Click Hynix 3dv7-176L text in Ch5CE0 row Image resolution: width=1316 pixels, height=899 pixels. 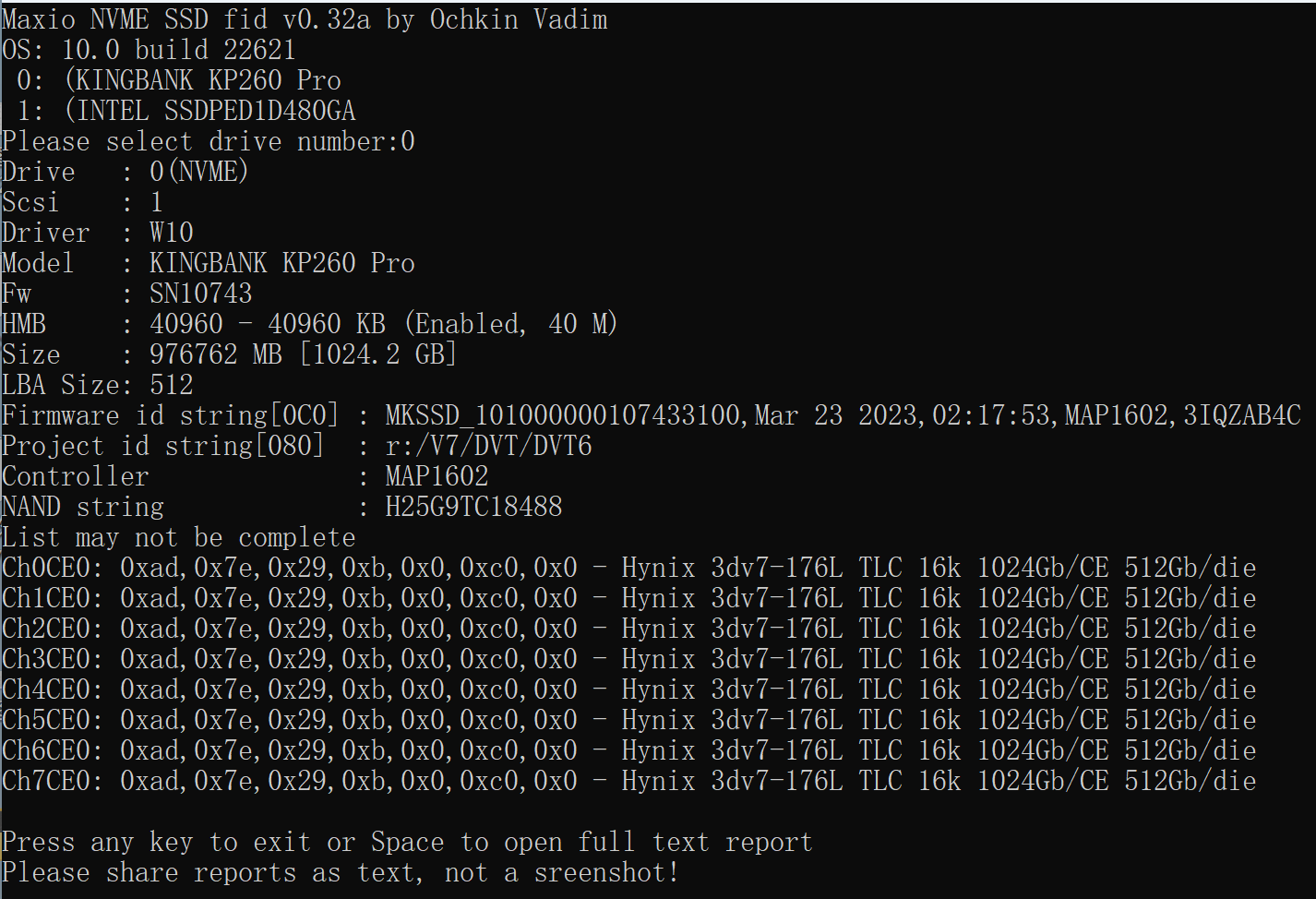[x=731, y=720]
